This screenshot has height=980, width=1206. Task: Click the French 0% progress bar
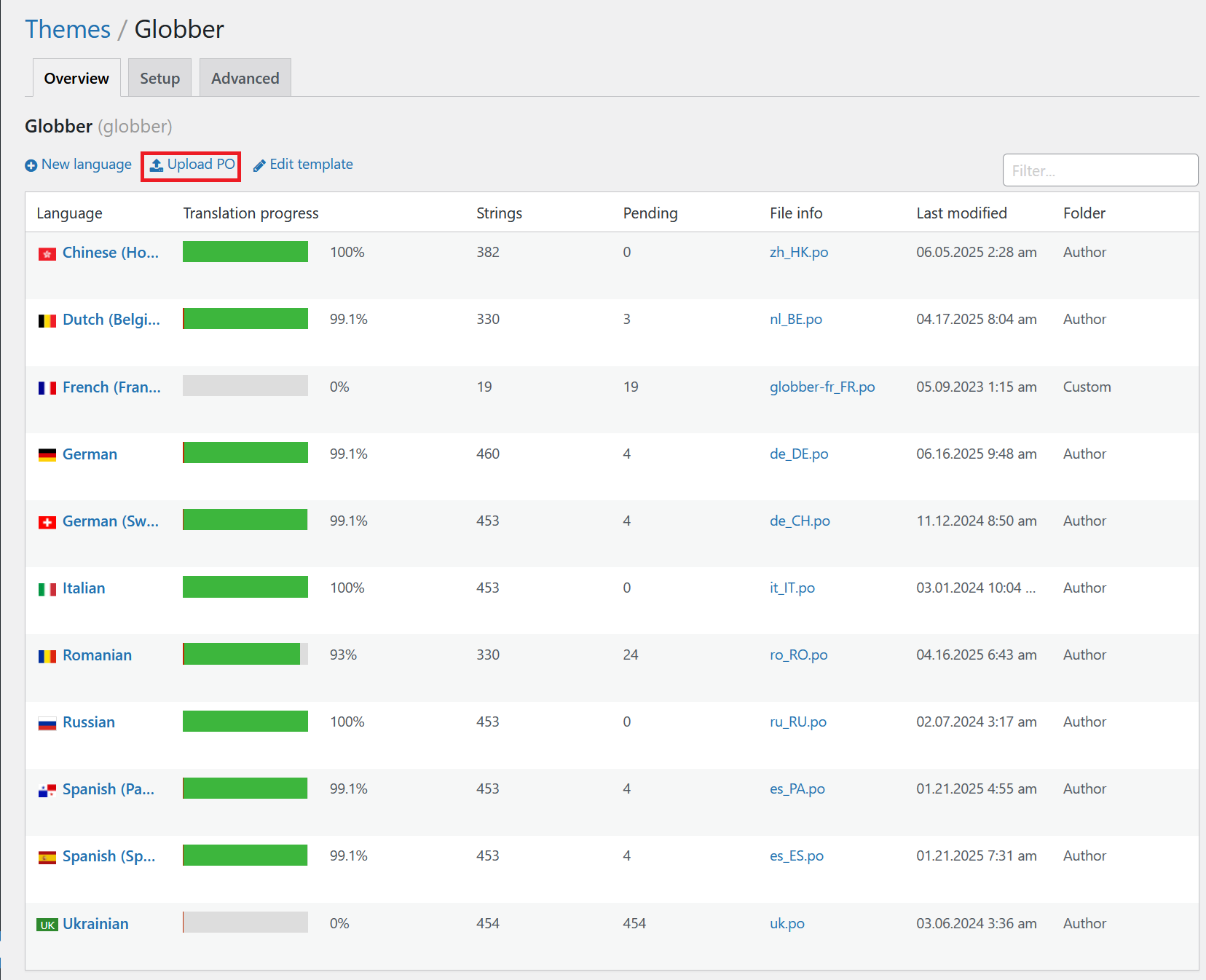[x=245, y=386]
